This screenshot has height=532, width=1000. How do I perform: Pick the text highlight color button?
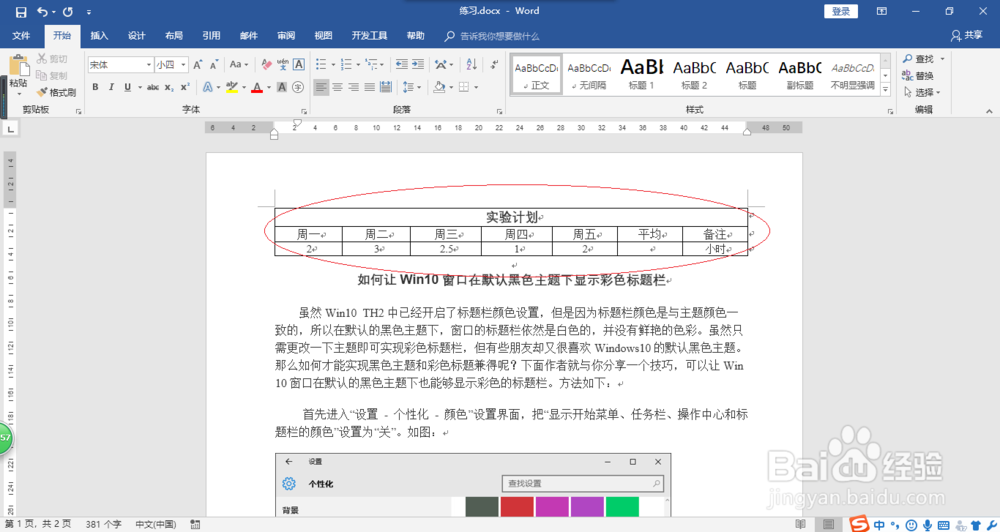[x=232, y=87]
